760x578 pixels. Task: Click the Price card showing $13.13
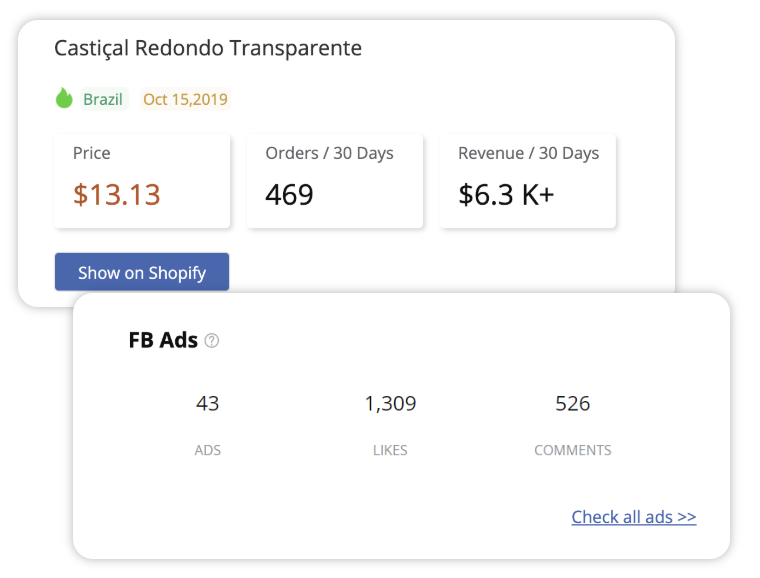click(142, 181)
